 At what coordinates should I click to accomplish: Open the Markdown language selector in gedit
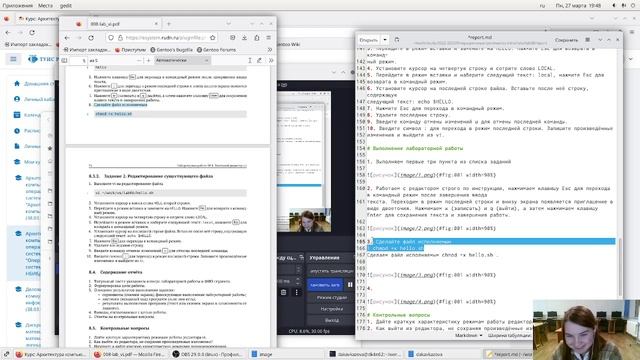(469, 335)
